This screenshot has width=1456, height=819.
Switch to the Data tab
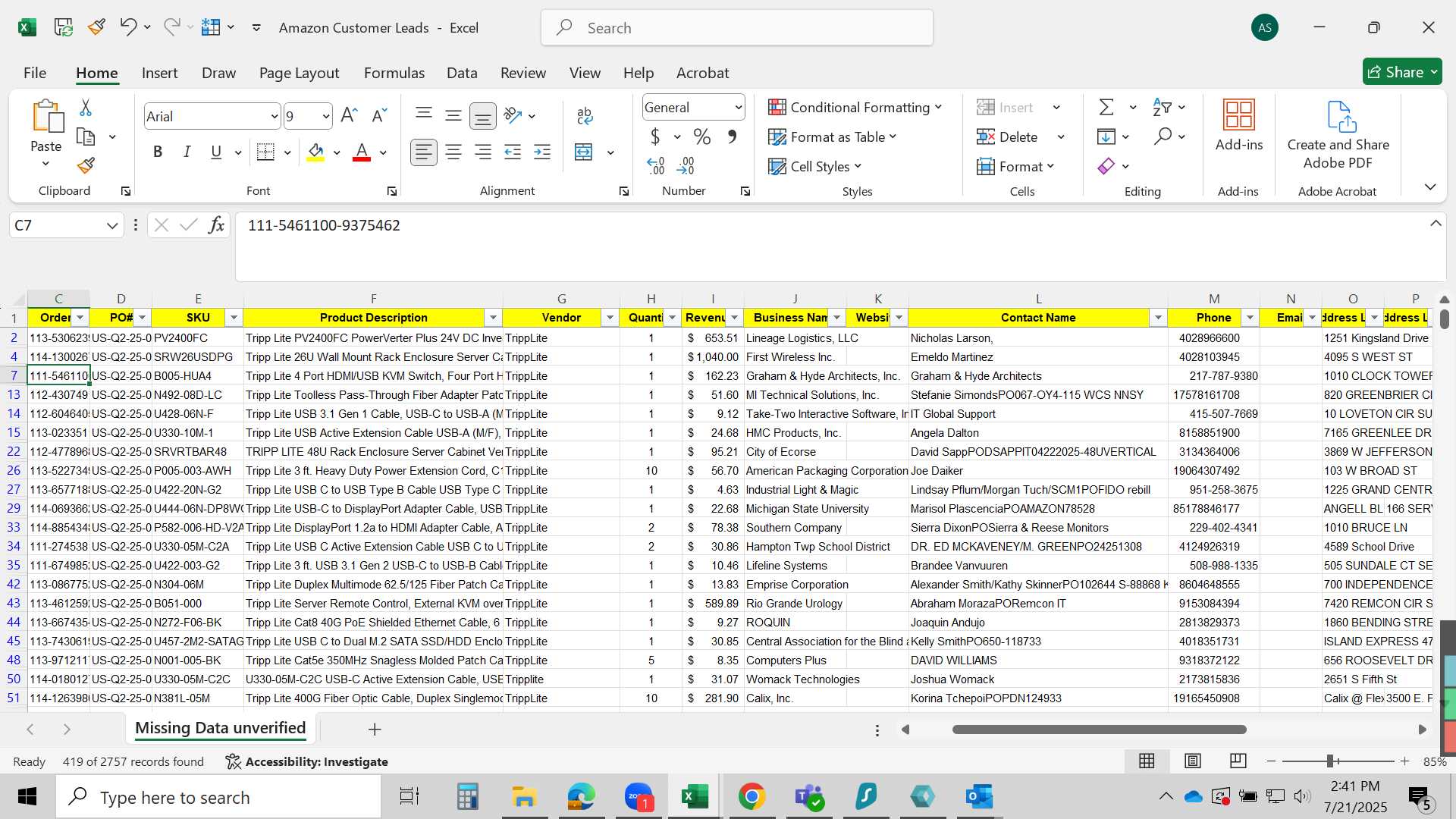[x=462, y=73]
